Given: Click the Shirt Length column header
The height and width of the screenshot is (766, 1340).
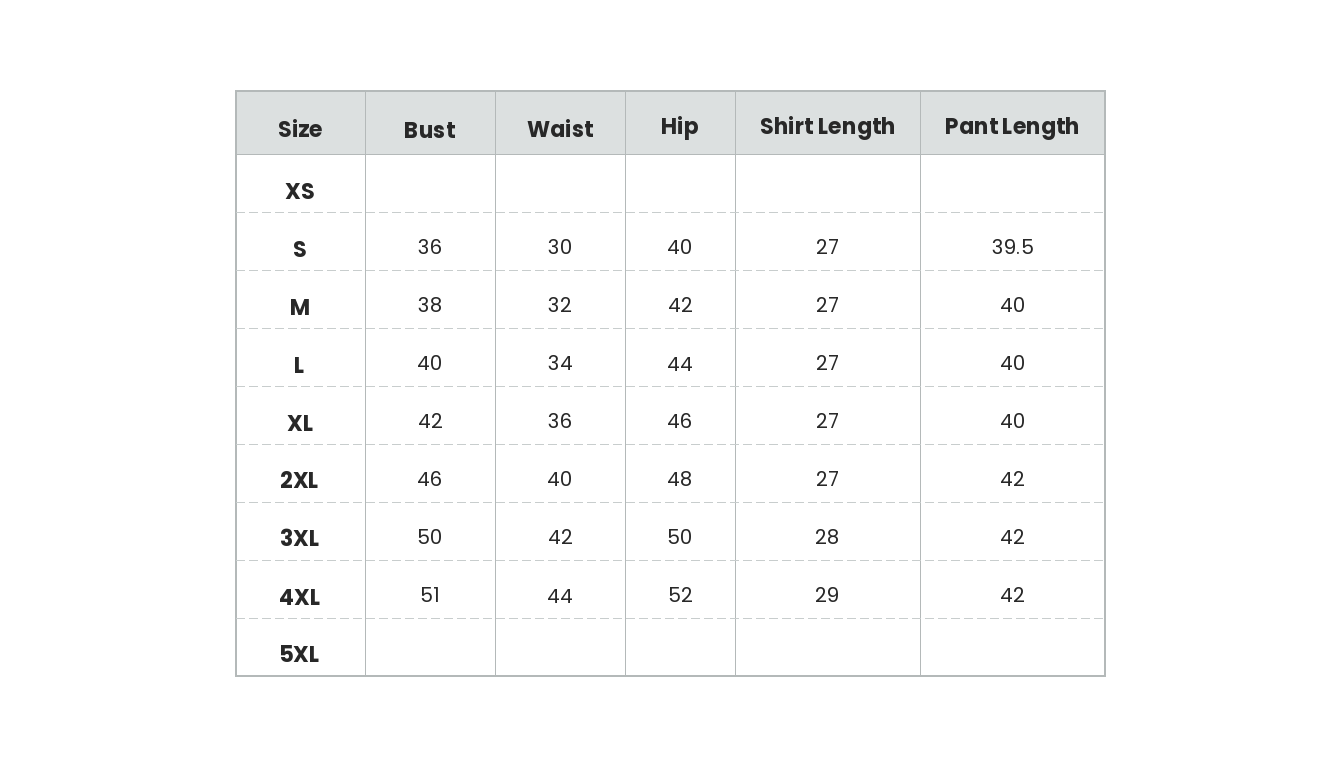Looking at the screenshot, I should coord(827,126).
